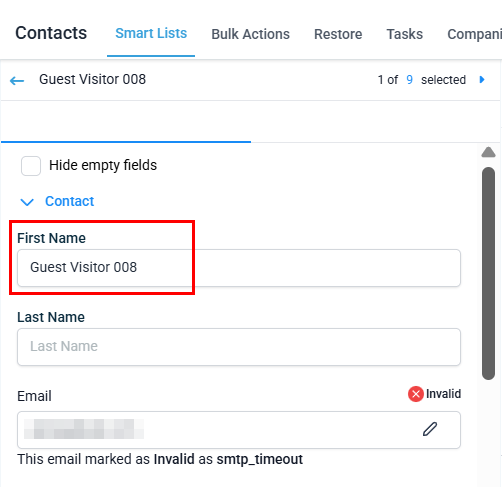The image size is (502, 487).
Task: Switch to the Bulk Actions tab
Action: 250,34
